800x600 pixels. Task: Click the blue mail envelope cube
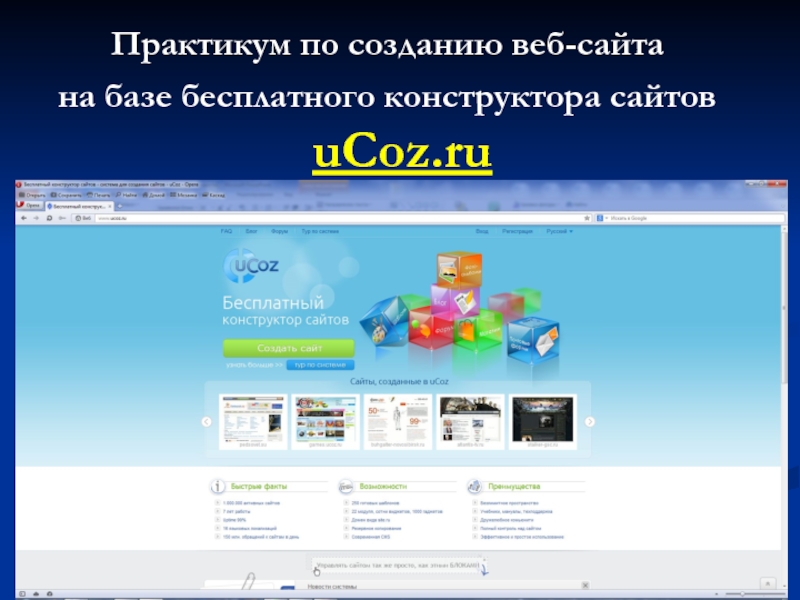pos(533,341)
